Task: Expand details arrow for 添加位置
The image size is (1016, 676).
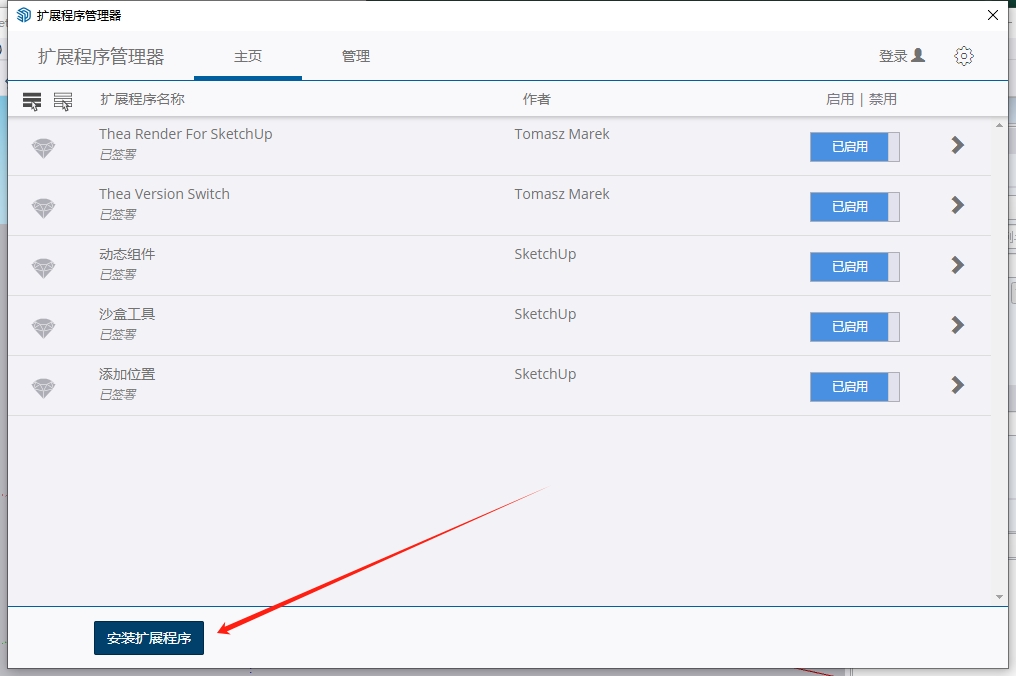Action: pyautogui.click(x=958, y=385)
